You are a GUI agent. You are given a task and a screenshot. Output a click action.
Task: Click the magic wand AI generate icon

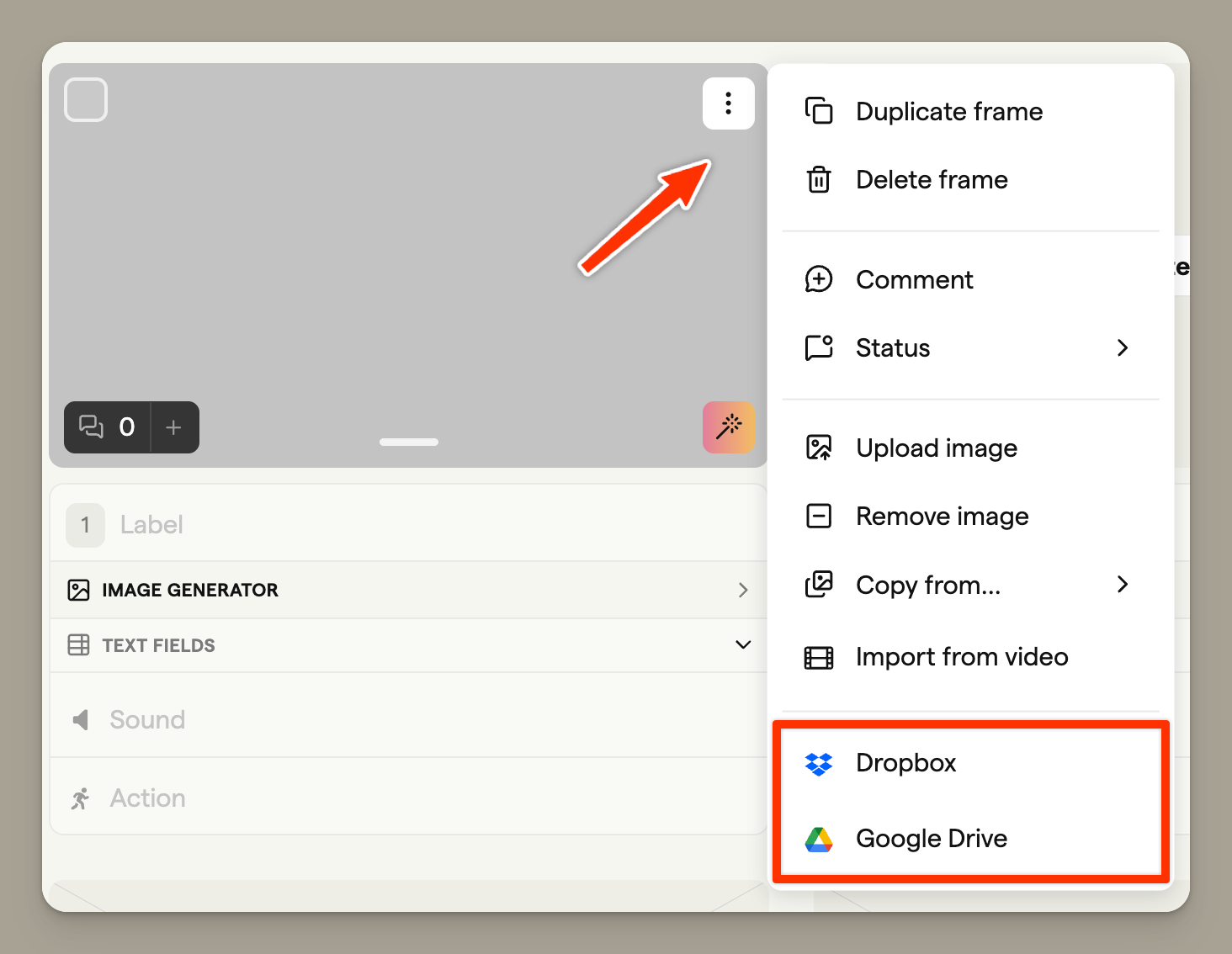click(728, 427)
